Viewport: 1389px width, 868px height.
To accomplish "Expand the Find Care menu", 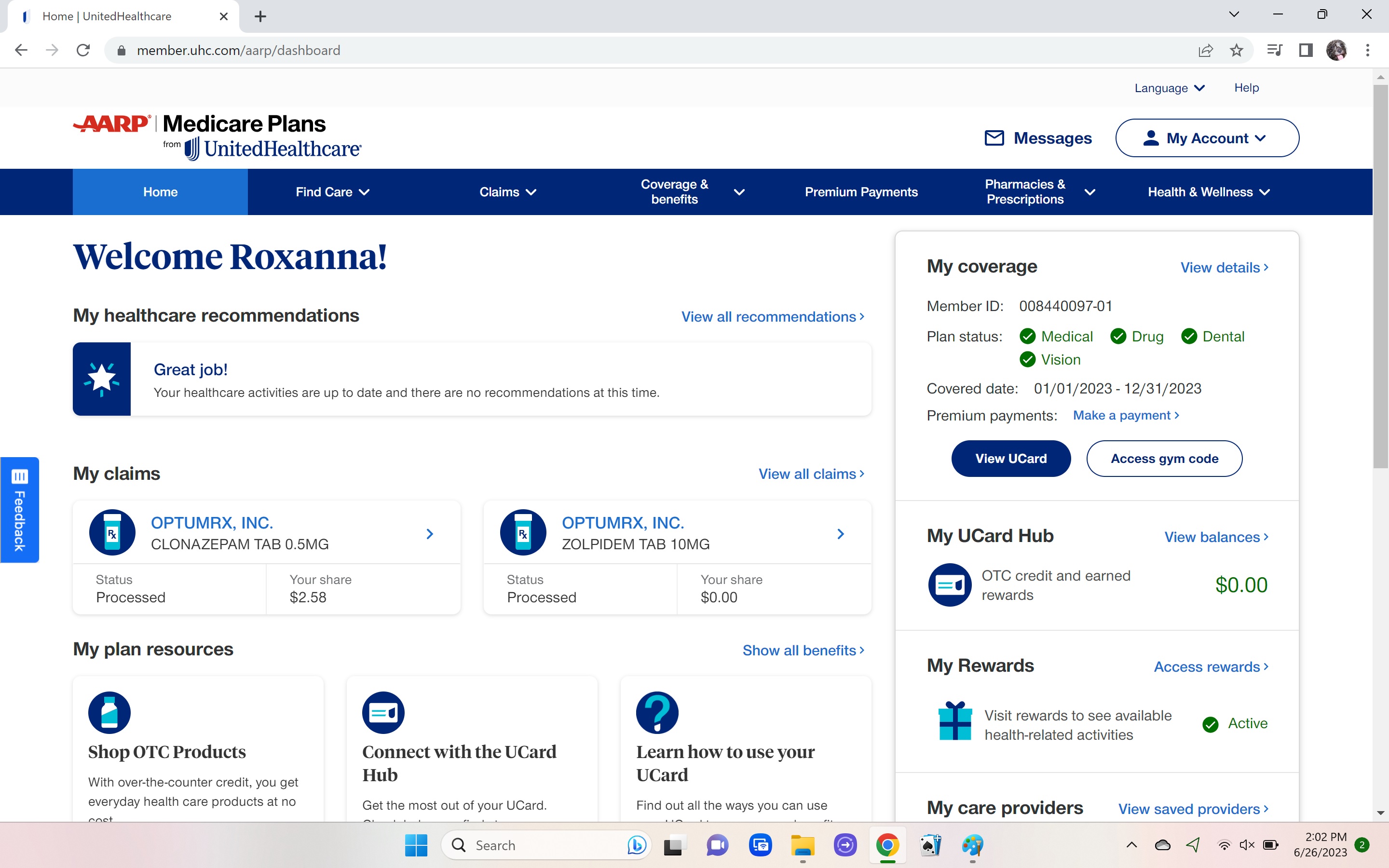I will [332, 192].
